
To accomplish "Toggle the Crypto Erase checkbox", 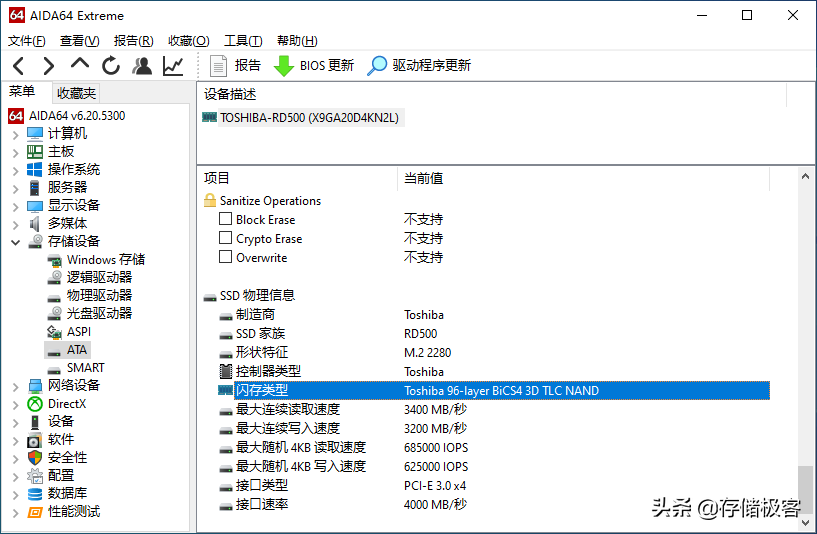I will [x=225, y=238].
